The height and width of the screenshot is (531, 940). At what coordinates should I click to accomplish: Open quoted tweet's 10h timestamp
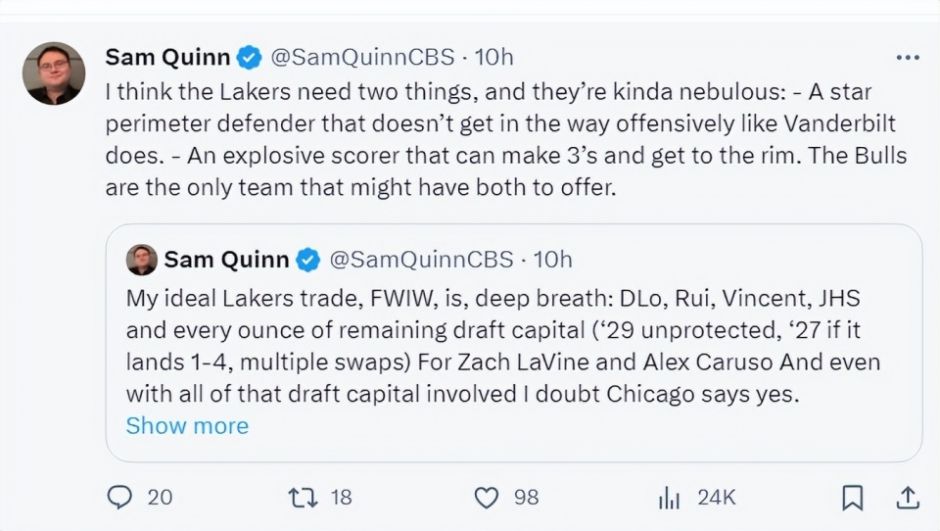(553, 260)
